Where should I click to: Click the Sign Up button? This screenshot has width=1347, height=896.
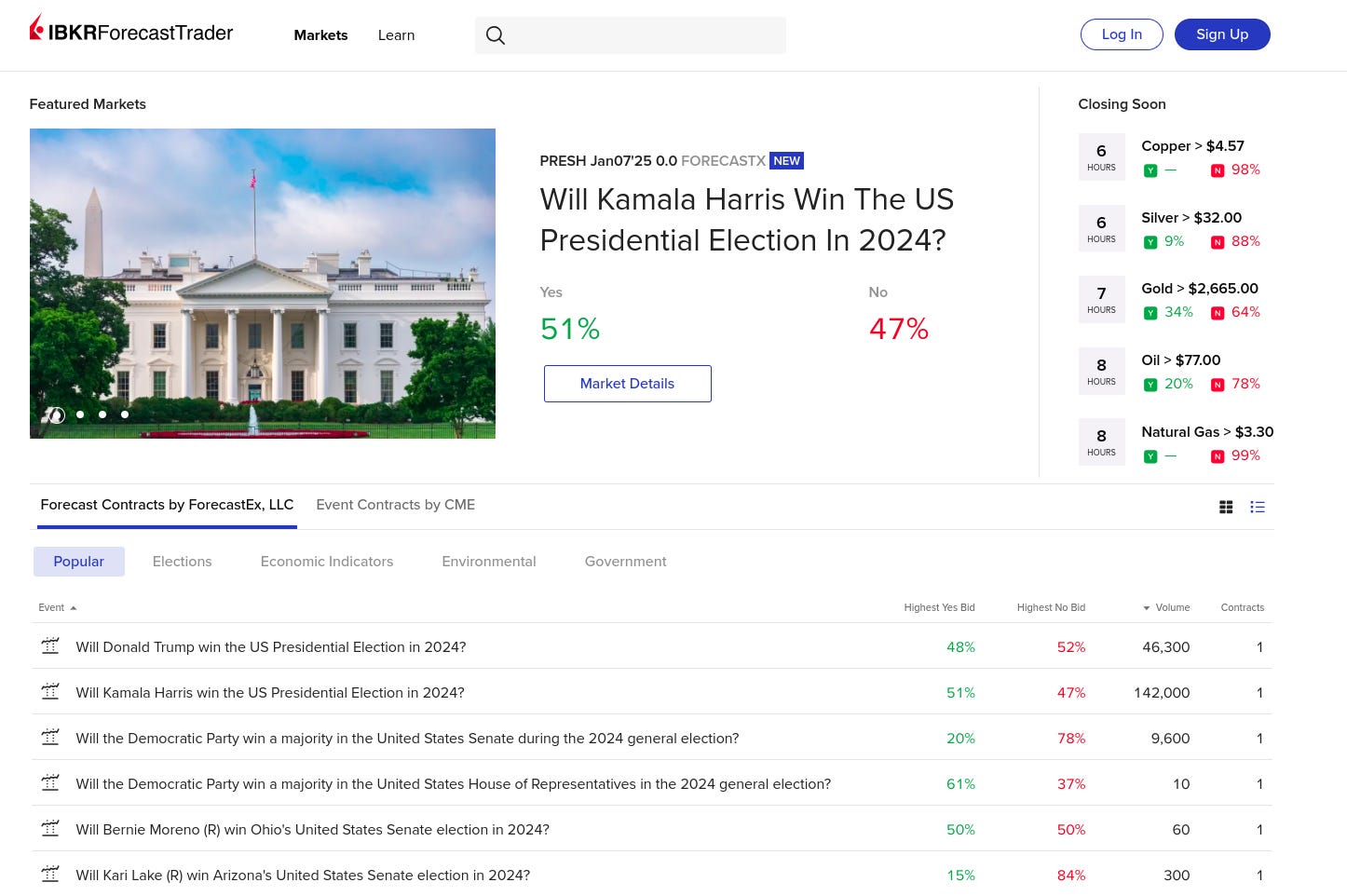1222,34
